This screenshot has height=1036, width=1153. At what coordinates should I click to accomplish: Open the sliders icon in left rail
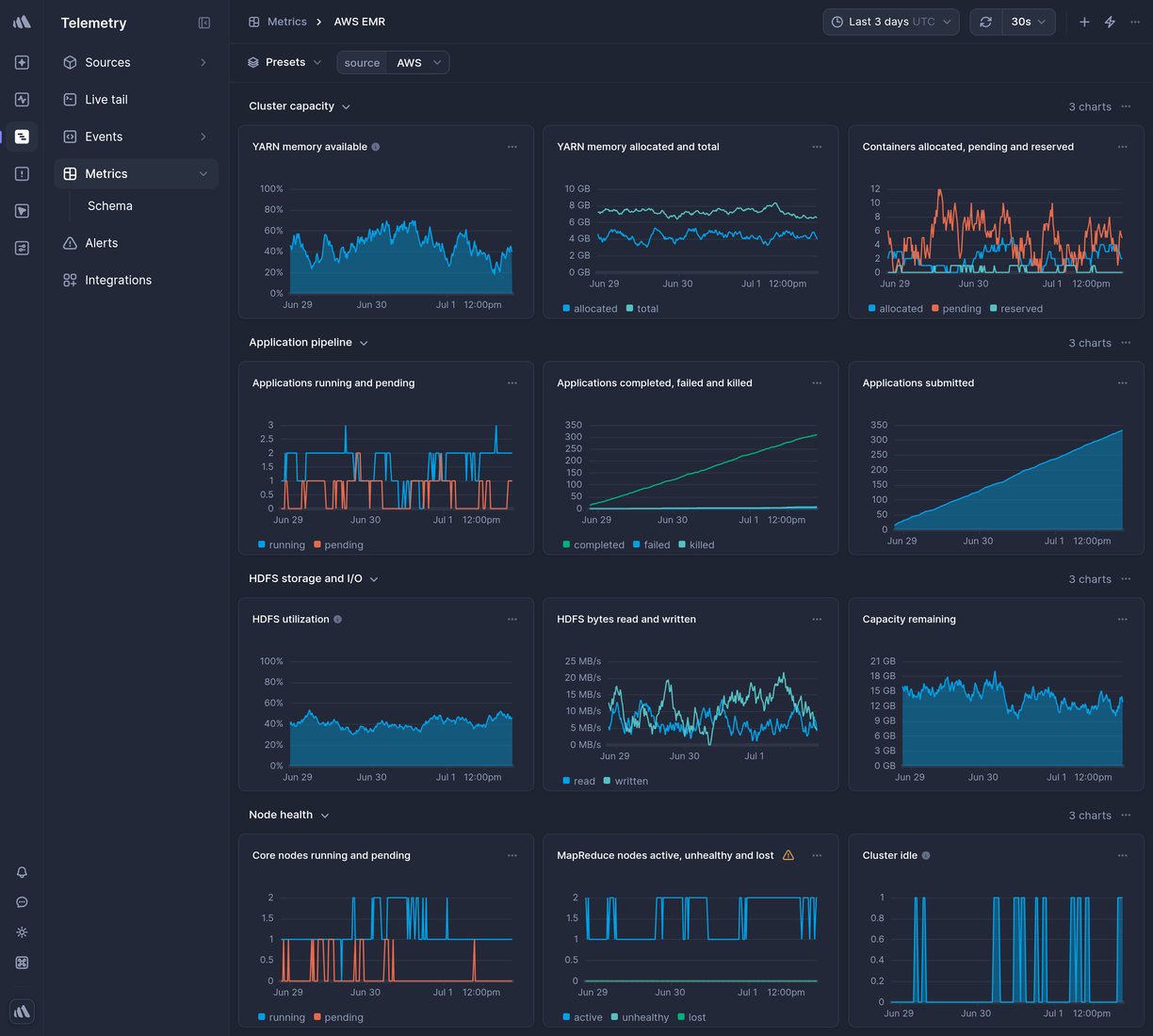(22, 248)
